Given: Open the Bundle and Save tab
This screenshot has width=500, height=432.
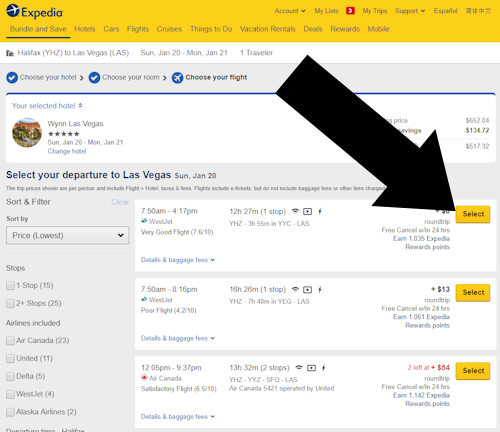Looking at the screenshot, I should (38, 29).
